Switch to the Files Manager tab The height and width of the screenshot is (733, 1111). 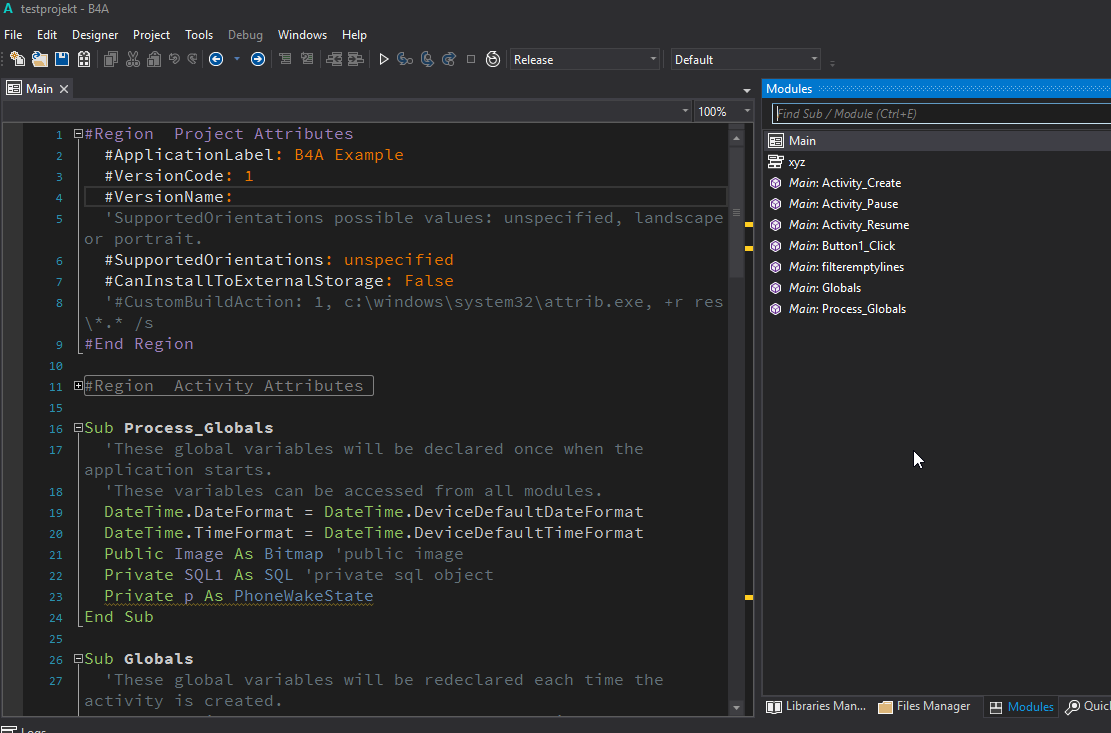[x=924, y=707]
